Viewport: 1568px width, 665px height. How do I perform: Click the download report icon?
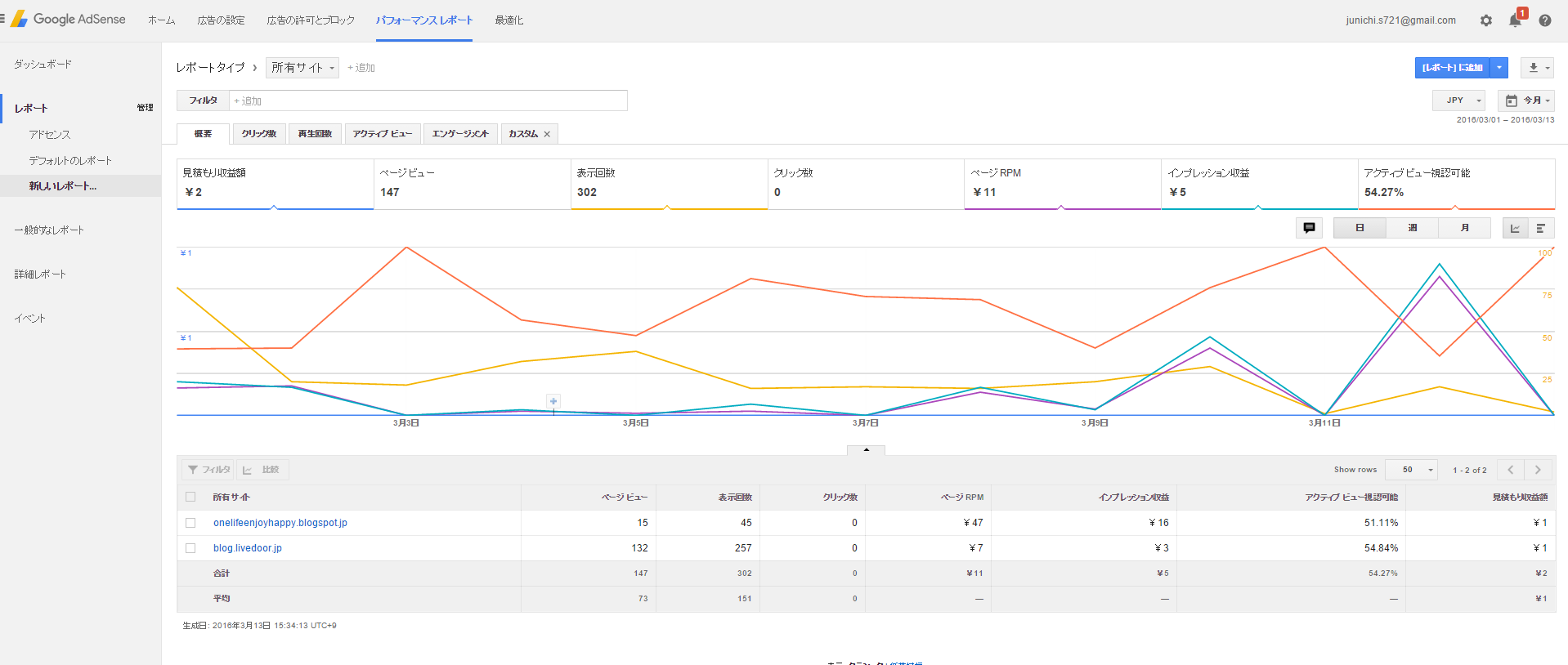pyautogui.click(x=1537, y=68)
